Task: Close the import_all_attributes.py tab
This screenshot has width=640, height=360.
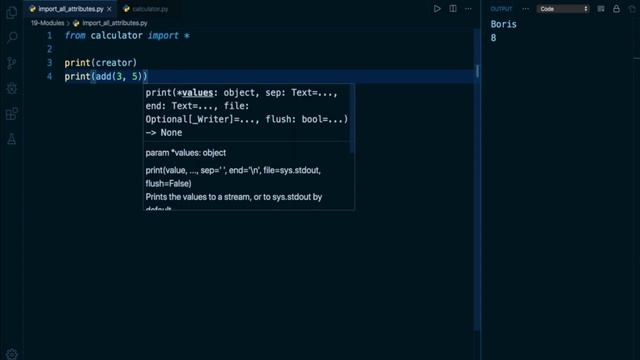Action: point(109,9)
